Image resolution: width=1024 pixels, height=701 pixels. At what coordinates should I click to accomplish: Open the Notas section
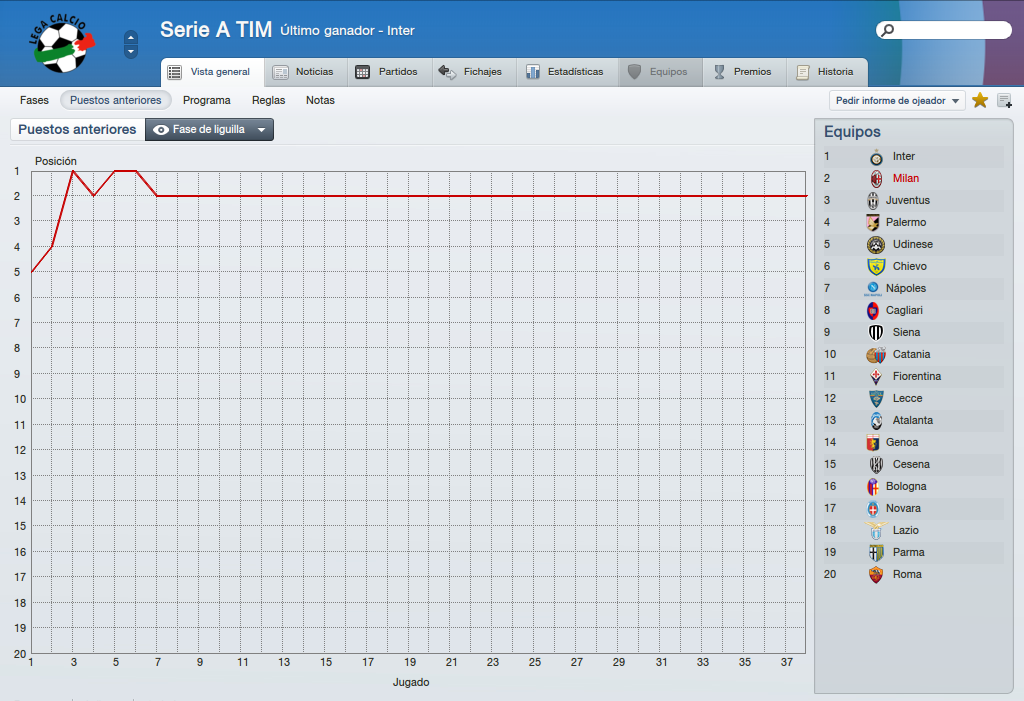(320, 100)
